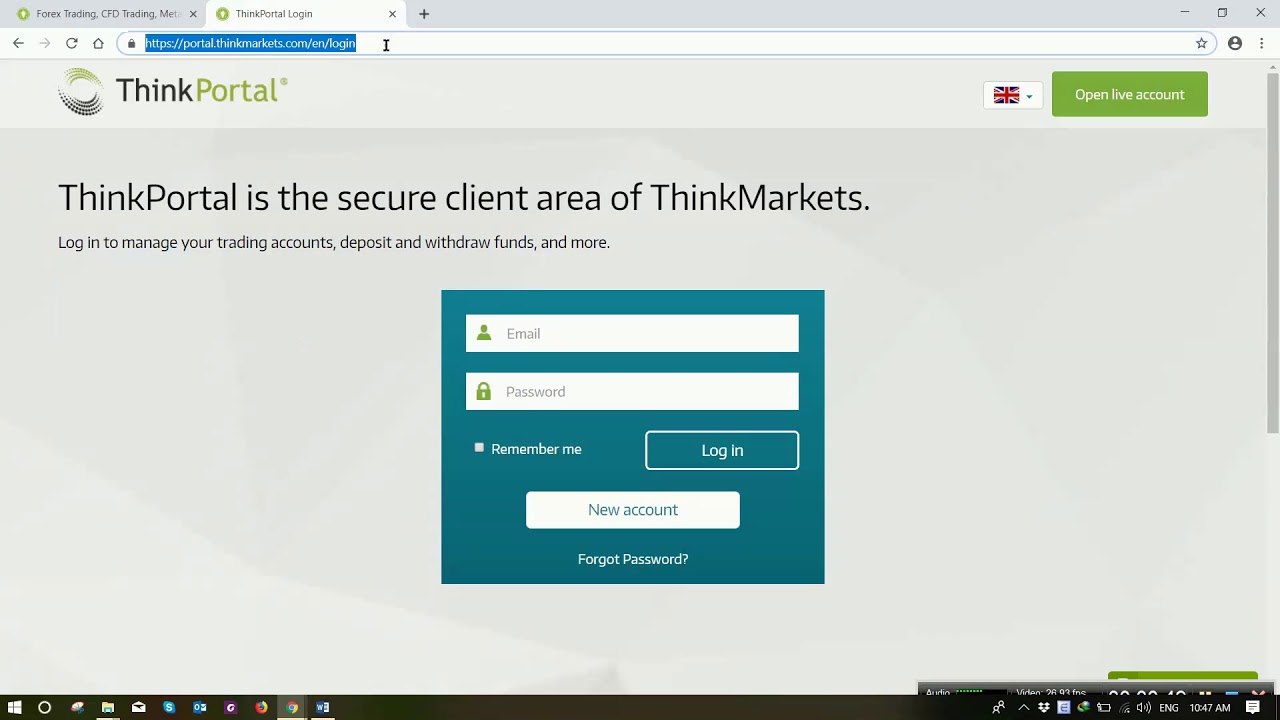The height and width of the screenshot is (720, 1280).
Task: Click the Open live account button
Action: point(1130,94)
